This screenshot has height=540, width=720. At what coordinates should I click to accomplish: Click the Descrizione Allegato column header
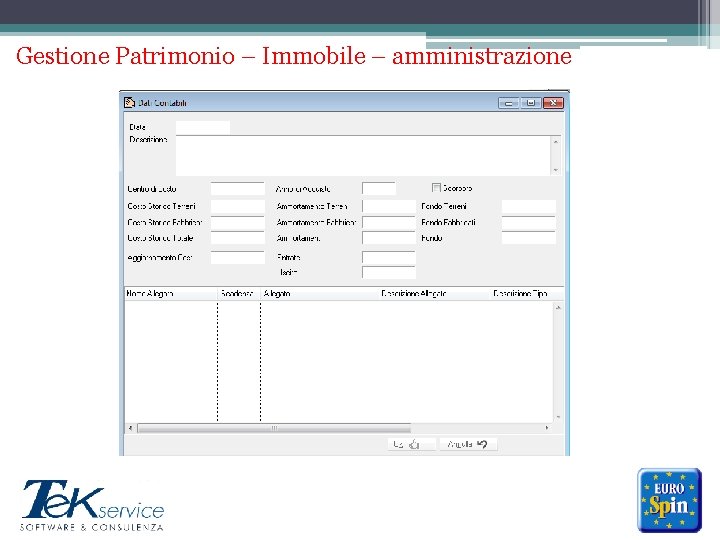coord(435,293)
